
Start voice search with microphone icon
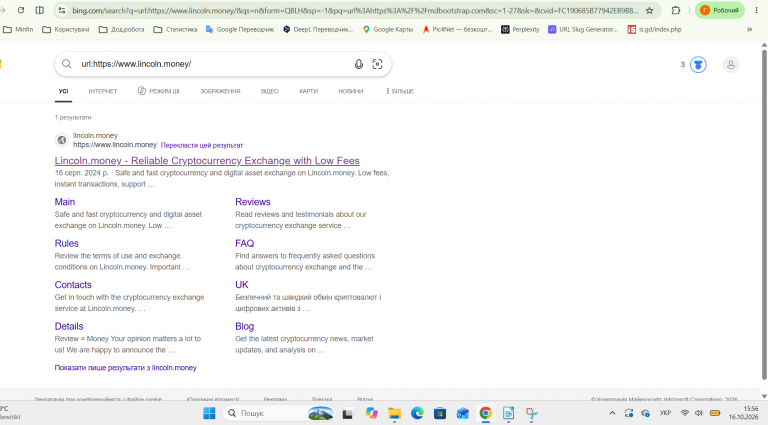click(x=359, y=64)
